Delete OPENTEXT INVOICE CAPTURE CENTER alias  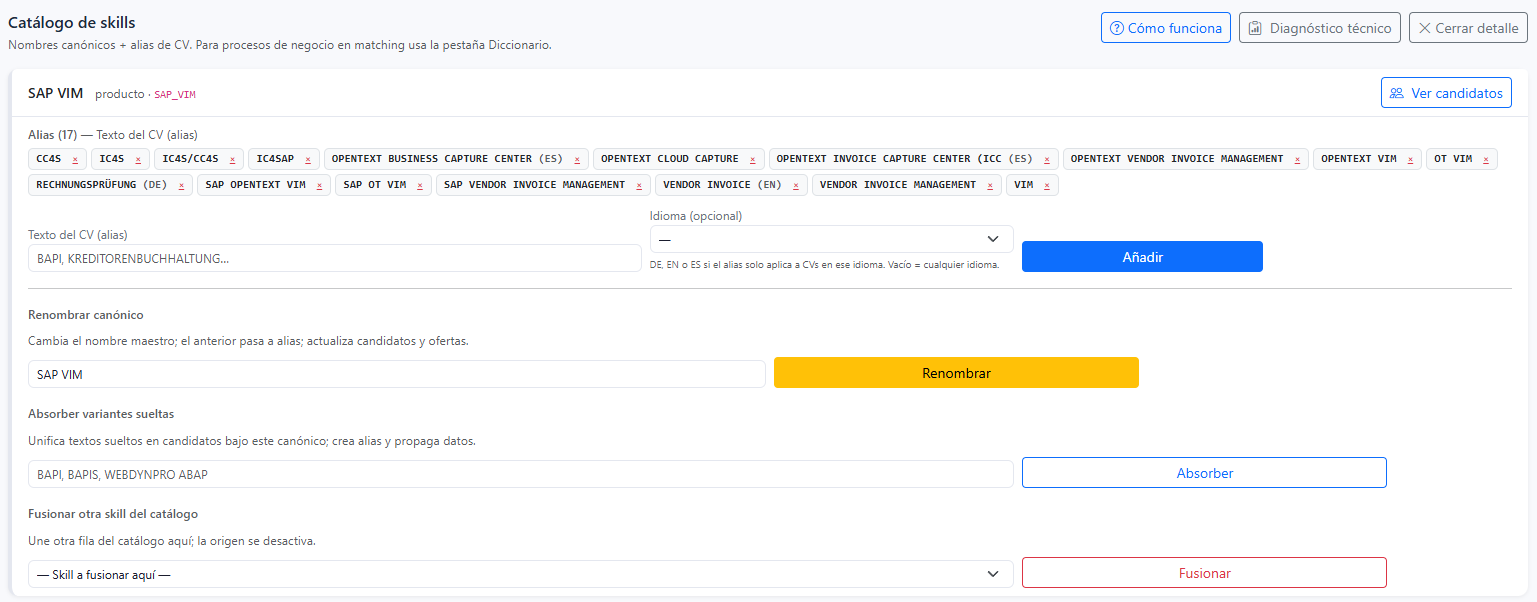pyautogui.click(x=1047, y=159)
